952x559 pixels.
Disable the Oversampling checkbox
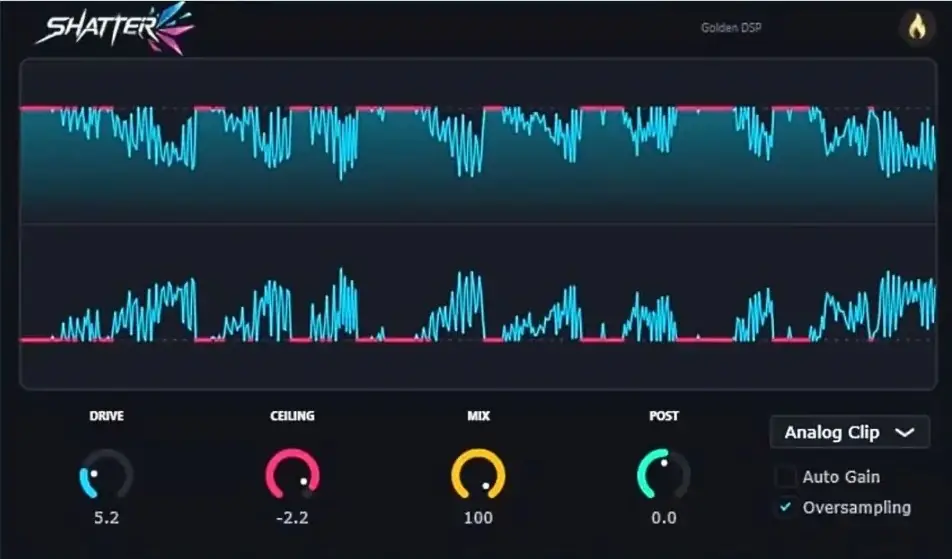[x=786, y=507]
